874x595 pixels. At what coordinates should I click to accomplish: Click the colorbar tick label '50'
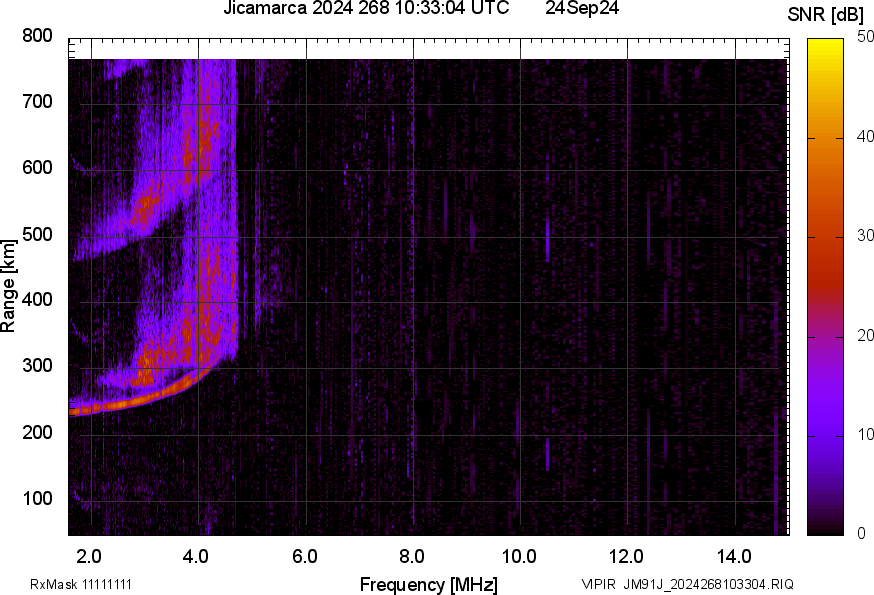[x=866, y=37]
